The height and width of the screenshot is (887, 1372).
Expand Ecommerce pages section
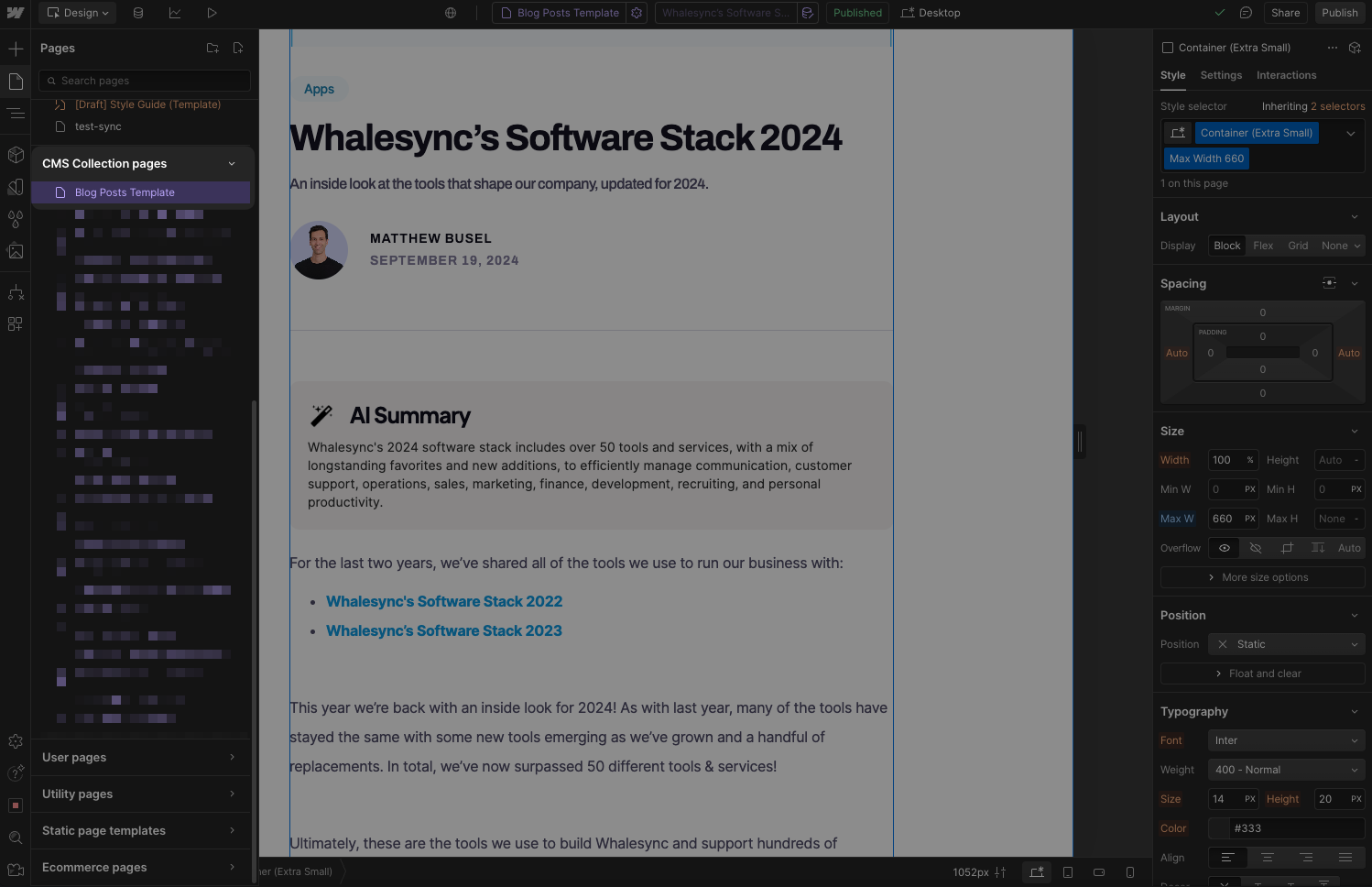(140, 867)
